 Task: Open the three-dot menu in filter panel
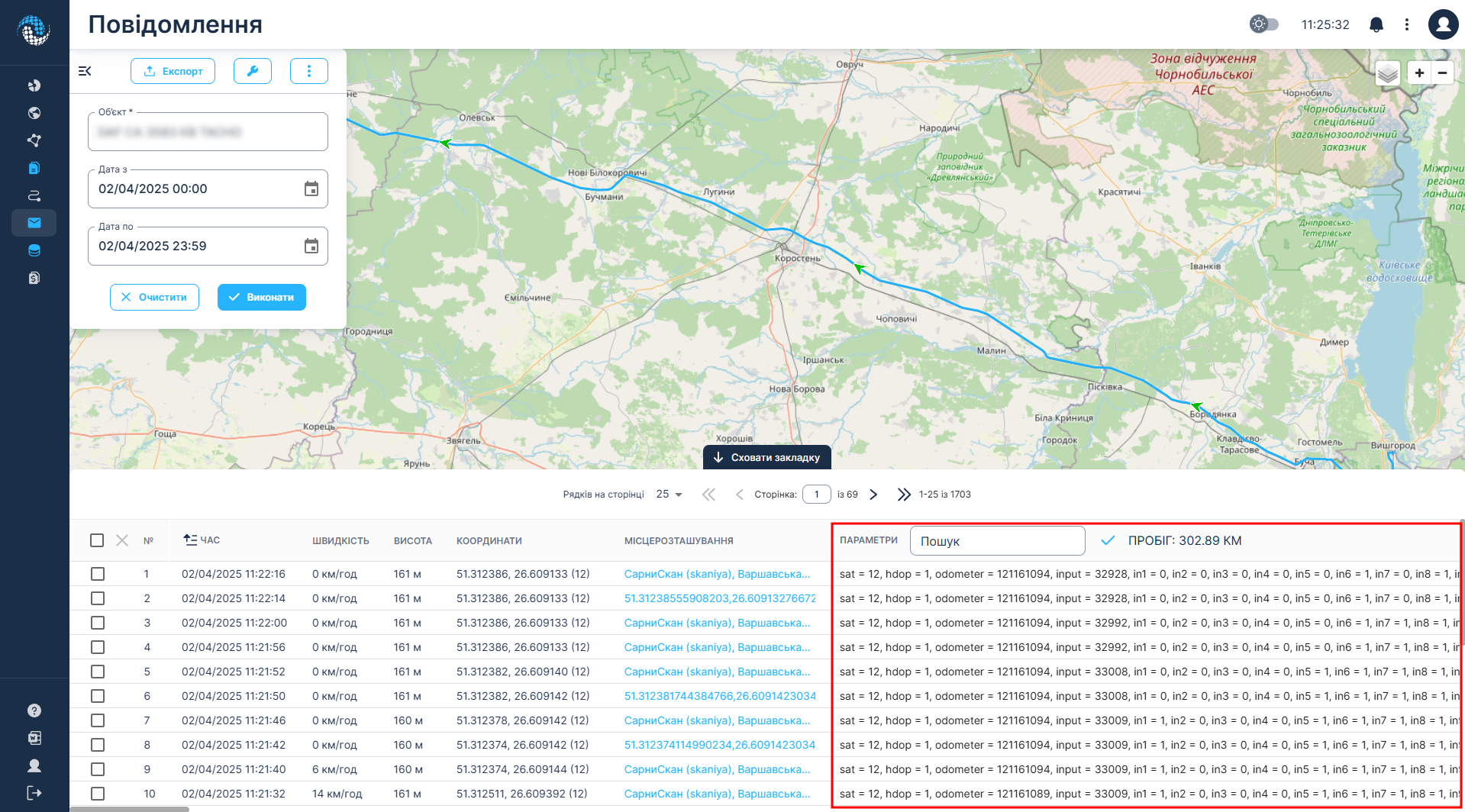pos(308,71)
